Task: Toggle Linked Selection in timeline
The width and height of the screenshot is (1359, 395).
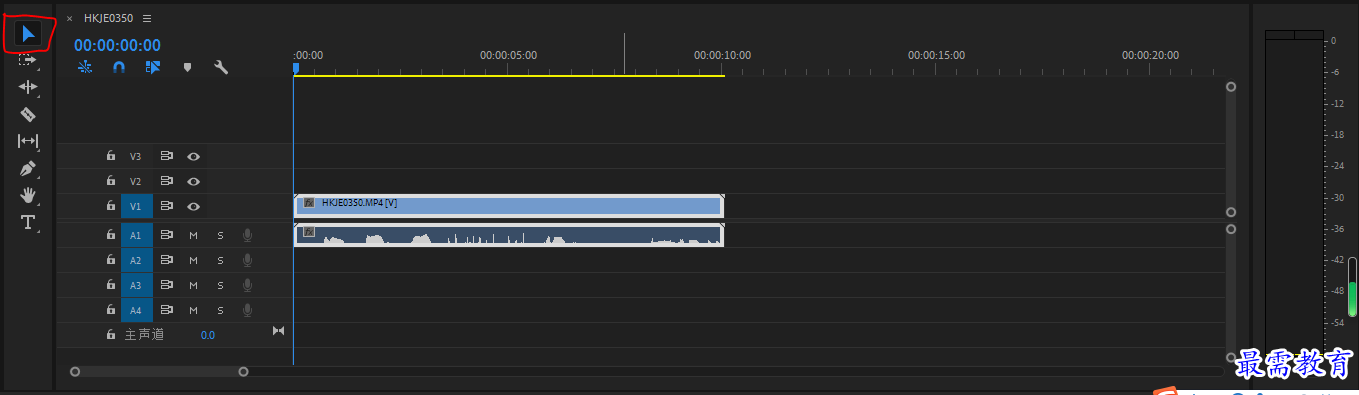Action: coord(152,67)
